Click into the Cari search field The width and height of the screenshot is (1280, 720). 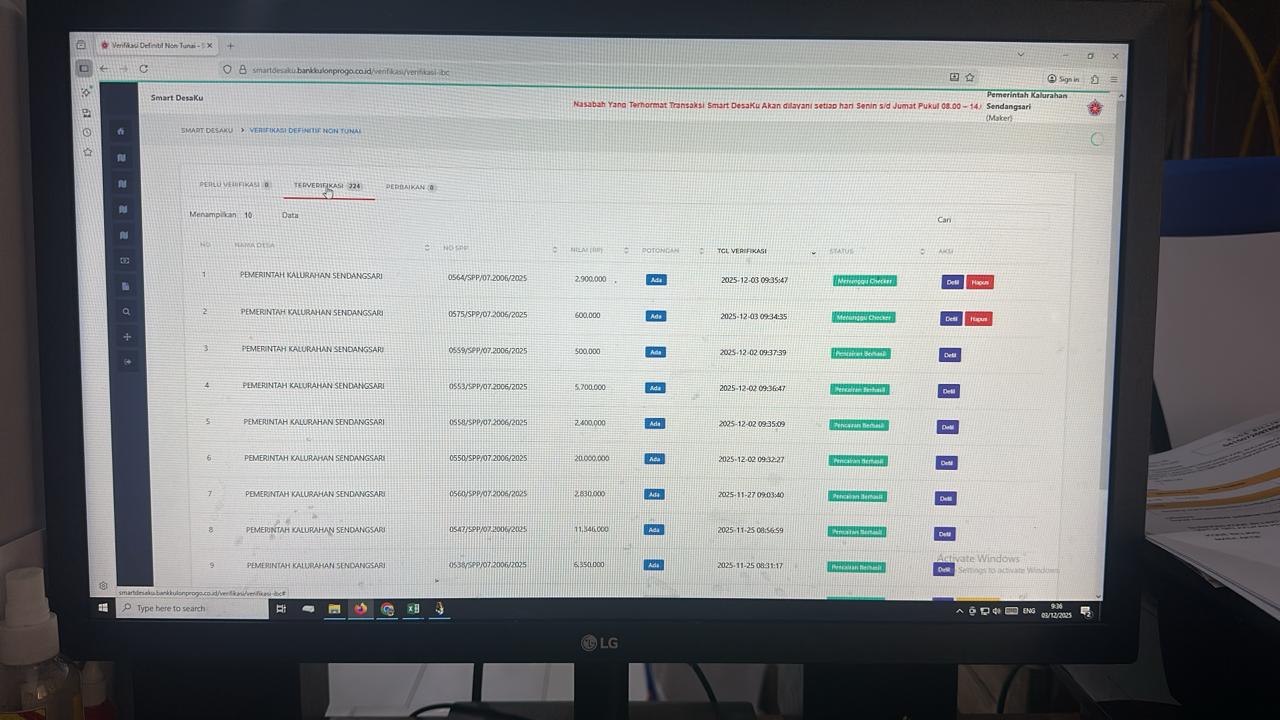click(990, 220)
